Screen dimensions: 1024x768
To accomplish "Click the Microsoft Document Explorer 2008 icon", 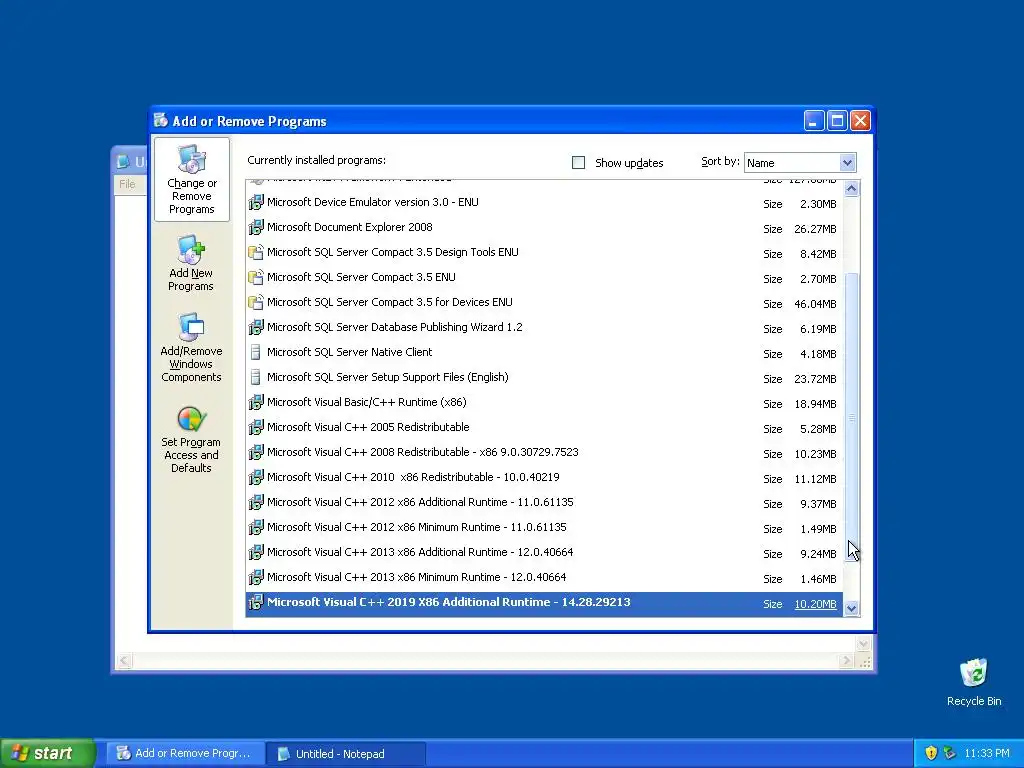I will 256,227.
